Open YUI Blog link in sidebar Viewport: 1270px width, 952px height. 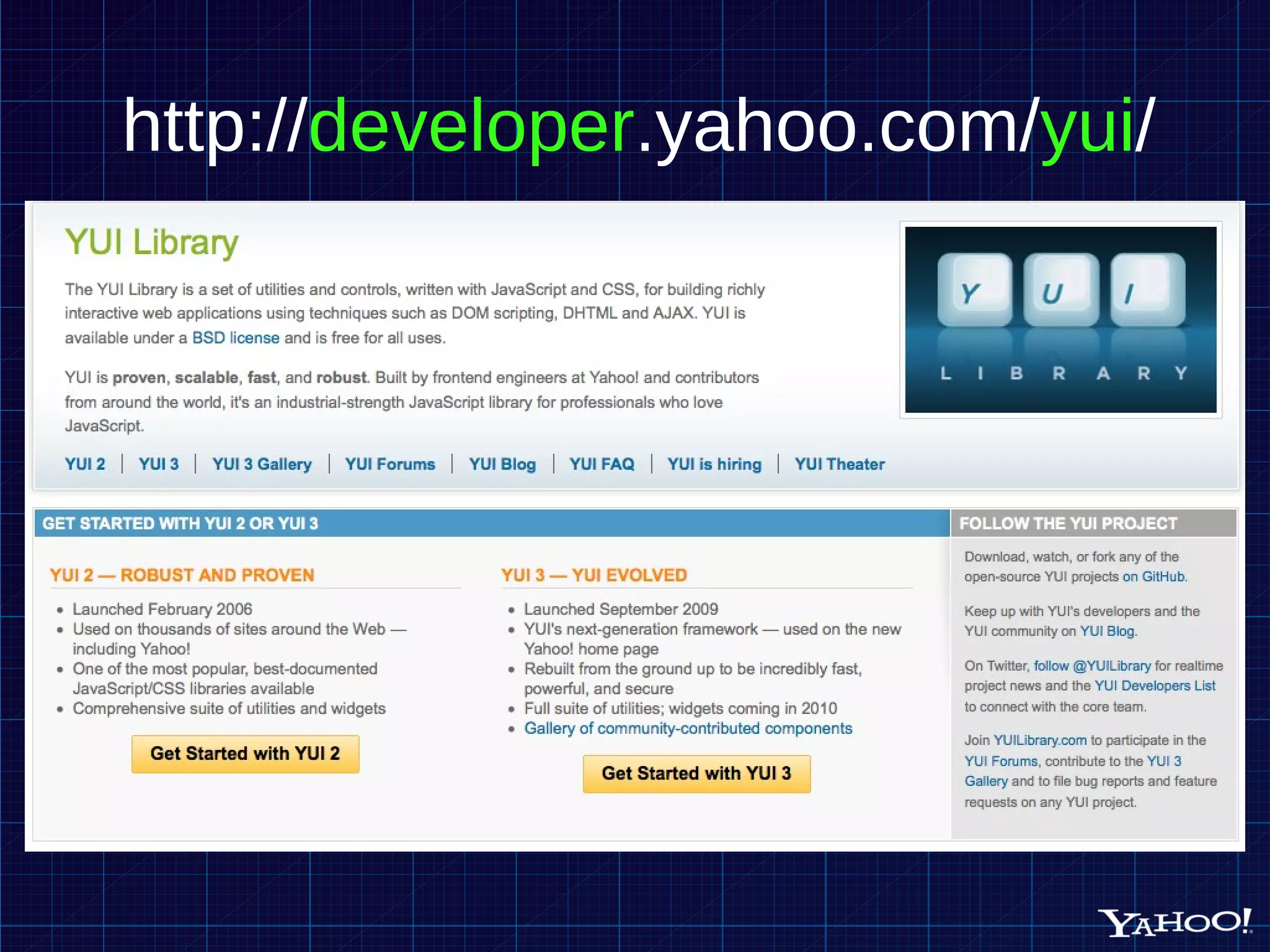[x=1107, y=631]
